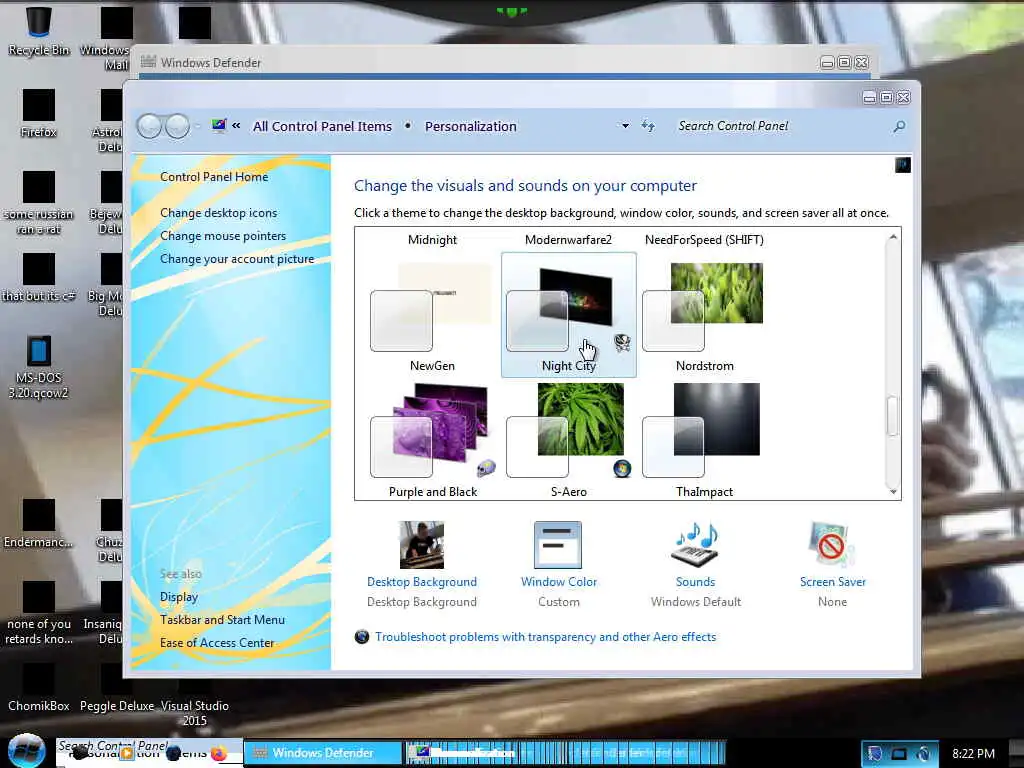Click the help icon in the top-right corner
1024x768 pixels.
(x=903, y=165)
